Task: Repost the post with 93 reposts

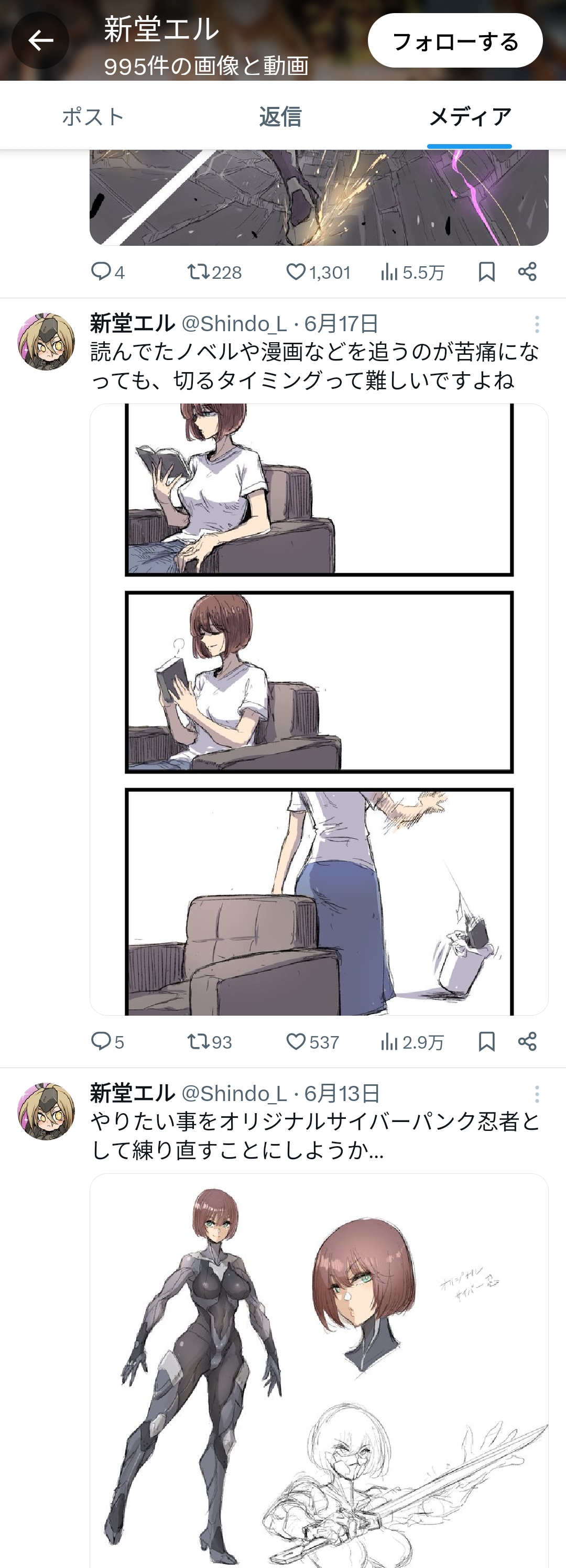Action: (199, 1041)
